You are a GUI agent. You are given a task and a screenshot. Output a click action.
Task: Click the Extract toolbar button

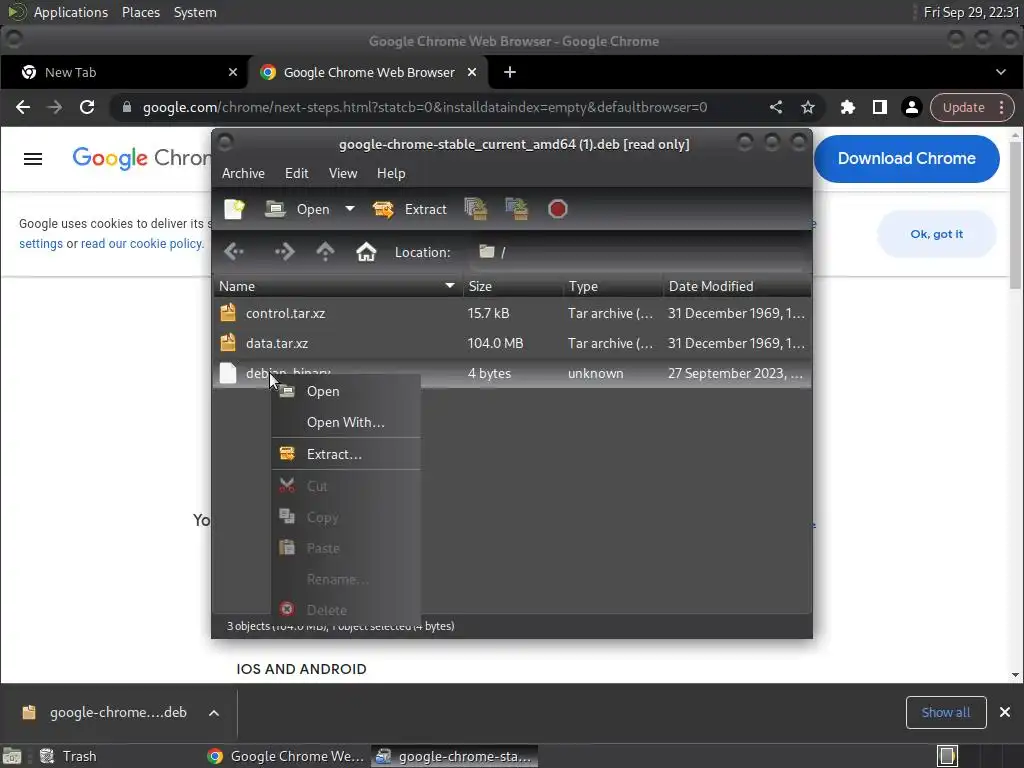pyautogui.click(x=410, y=209)
